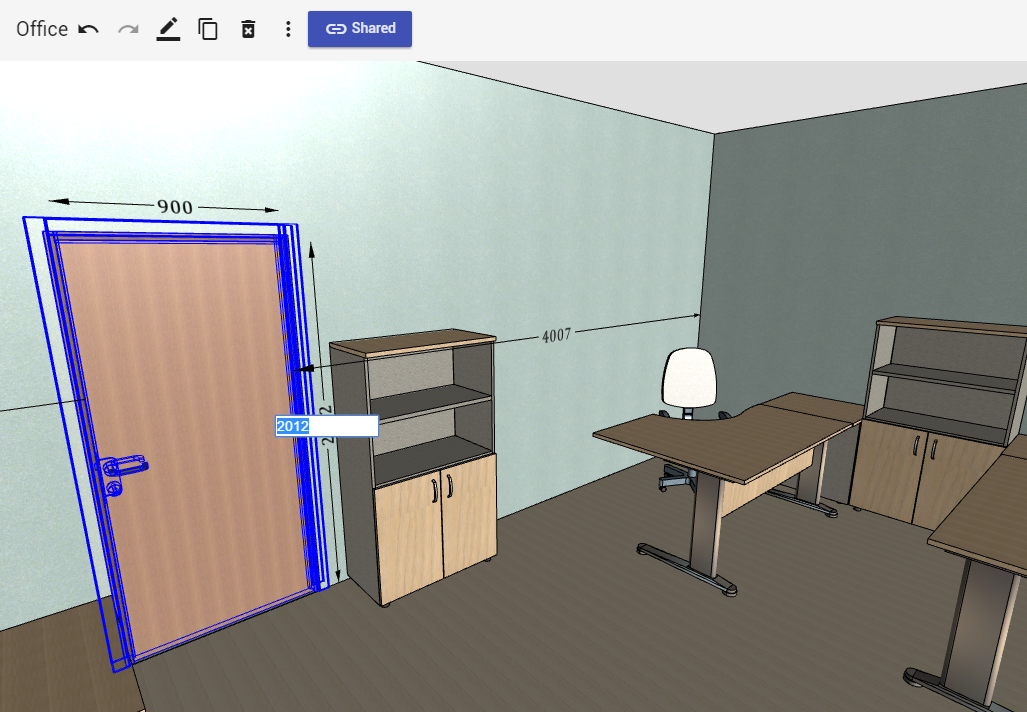The height and width of the screenshot is (712, 1027).
Task: Open the three-dot more options menu
Action: [x=288, y=29]
